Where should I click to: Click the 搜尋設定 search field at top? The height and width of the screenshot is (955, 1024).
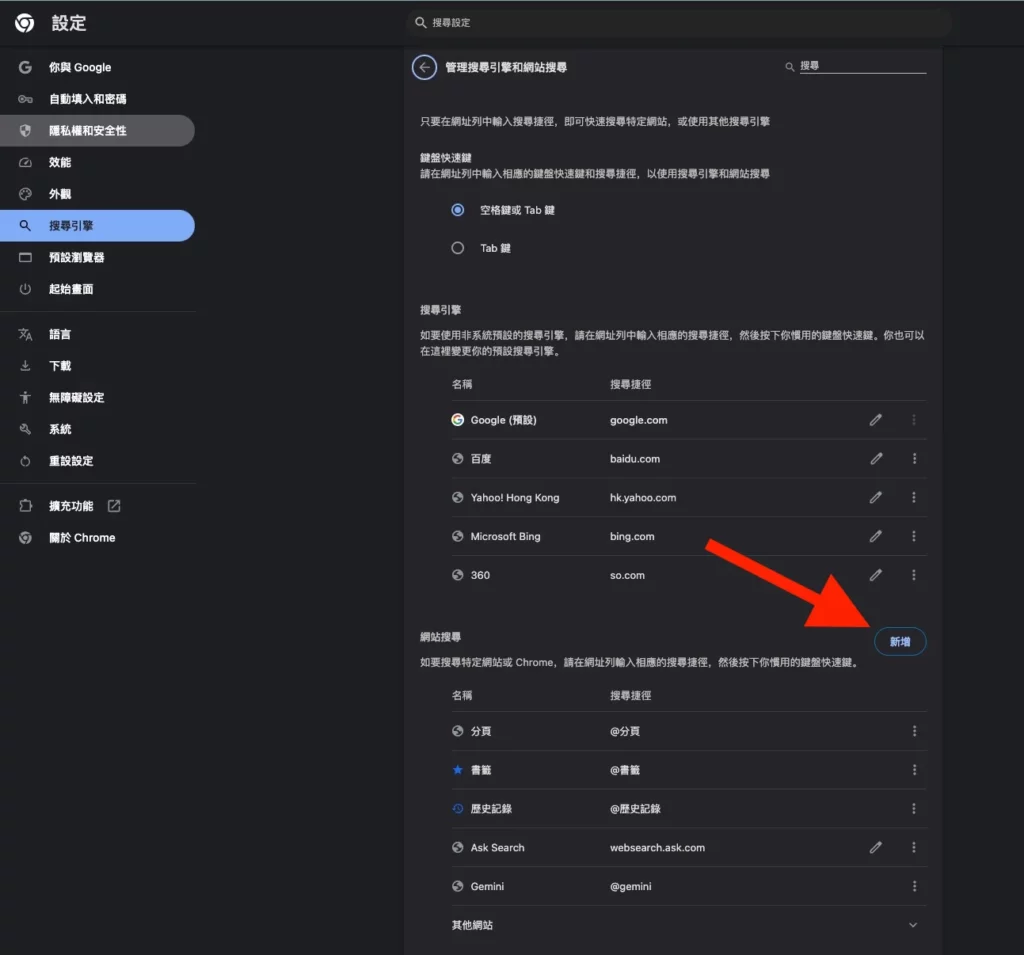[x=680, y=23]
